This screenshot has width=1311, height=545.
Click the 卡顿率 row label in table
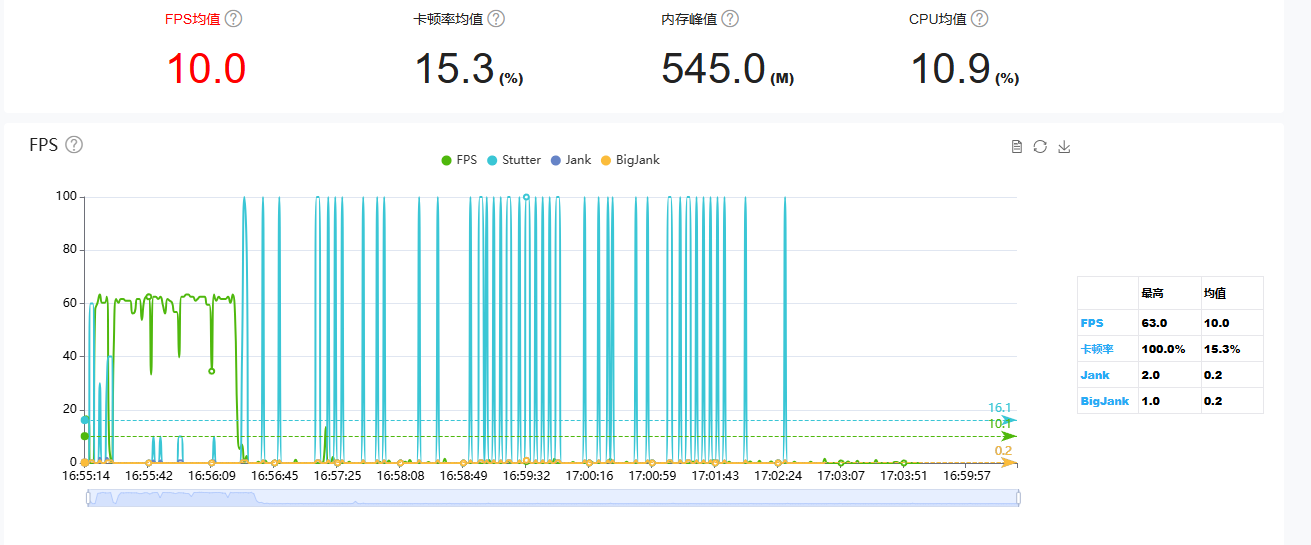[1097, 349]
